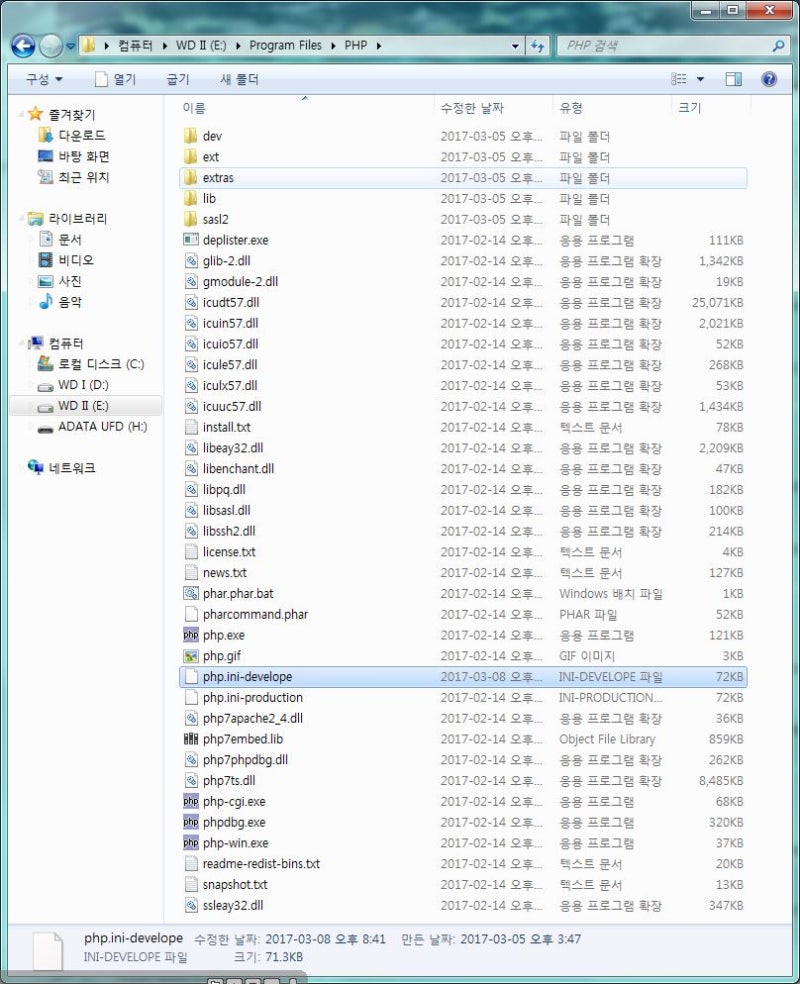Image resolution: width=800 pixels, height=984 pixels.
Task: Select the pharcommand.phar file name
Action: coord(255,614)
